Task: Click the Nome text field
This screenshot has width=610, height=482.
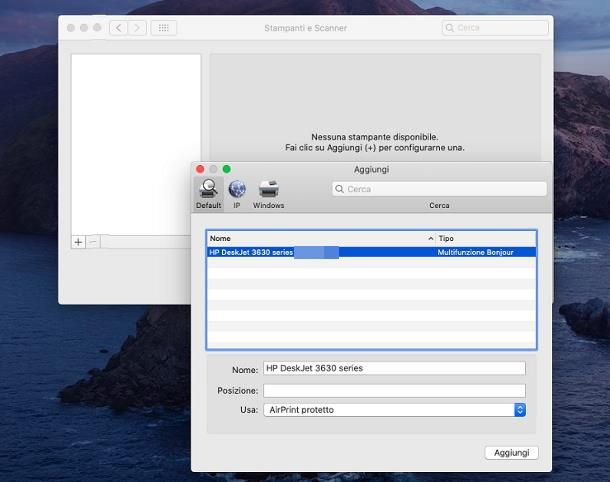Action: coord(393,368)
